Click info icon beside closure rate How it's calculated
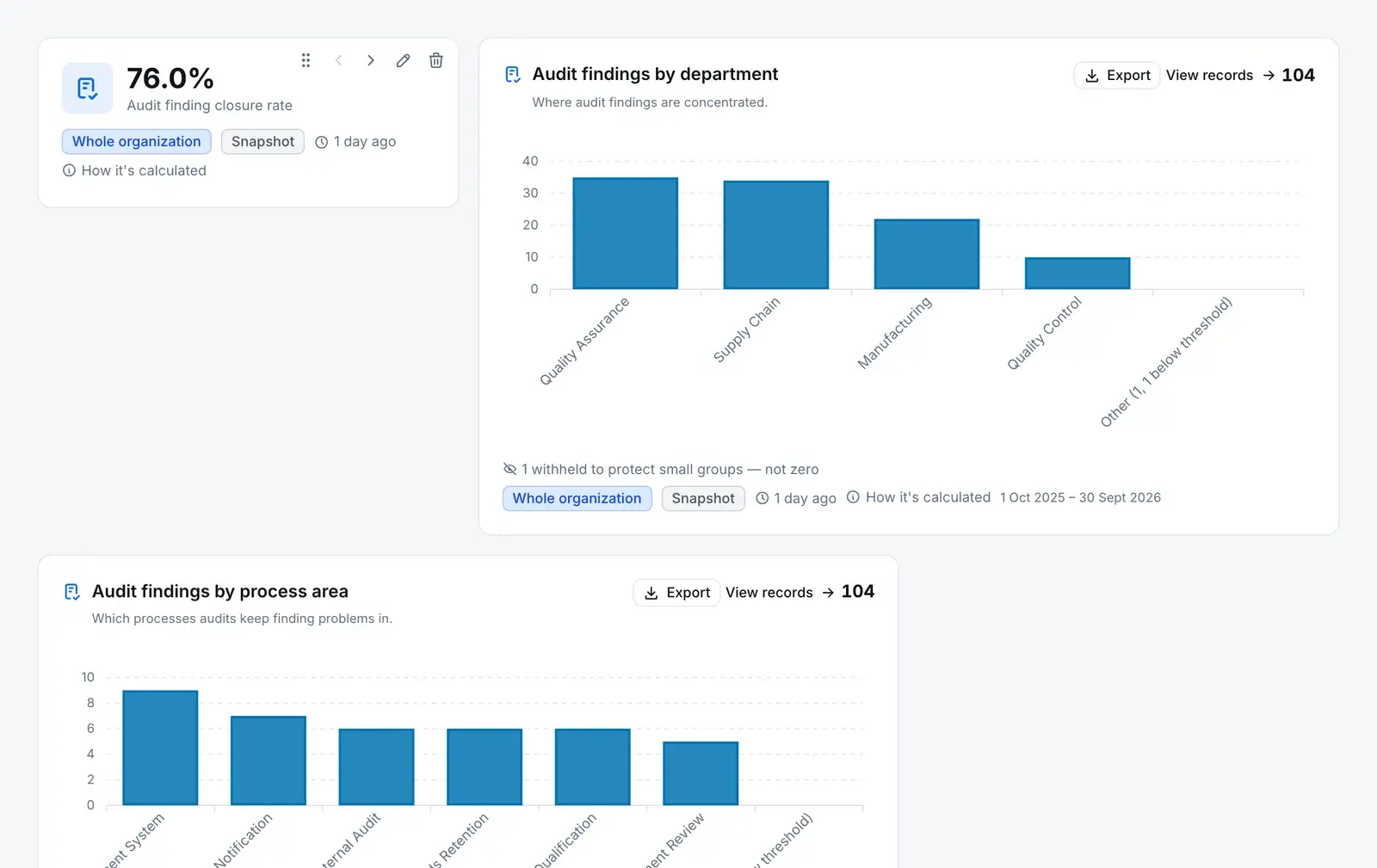 (x=69, y=170)
